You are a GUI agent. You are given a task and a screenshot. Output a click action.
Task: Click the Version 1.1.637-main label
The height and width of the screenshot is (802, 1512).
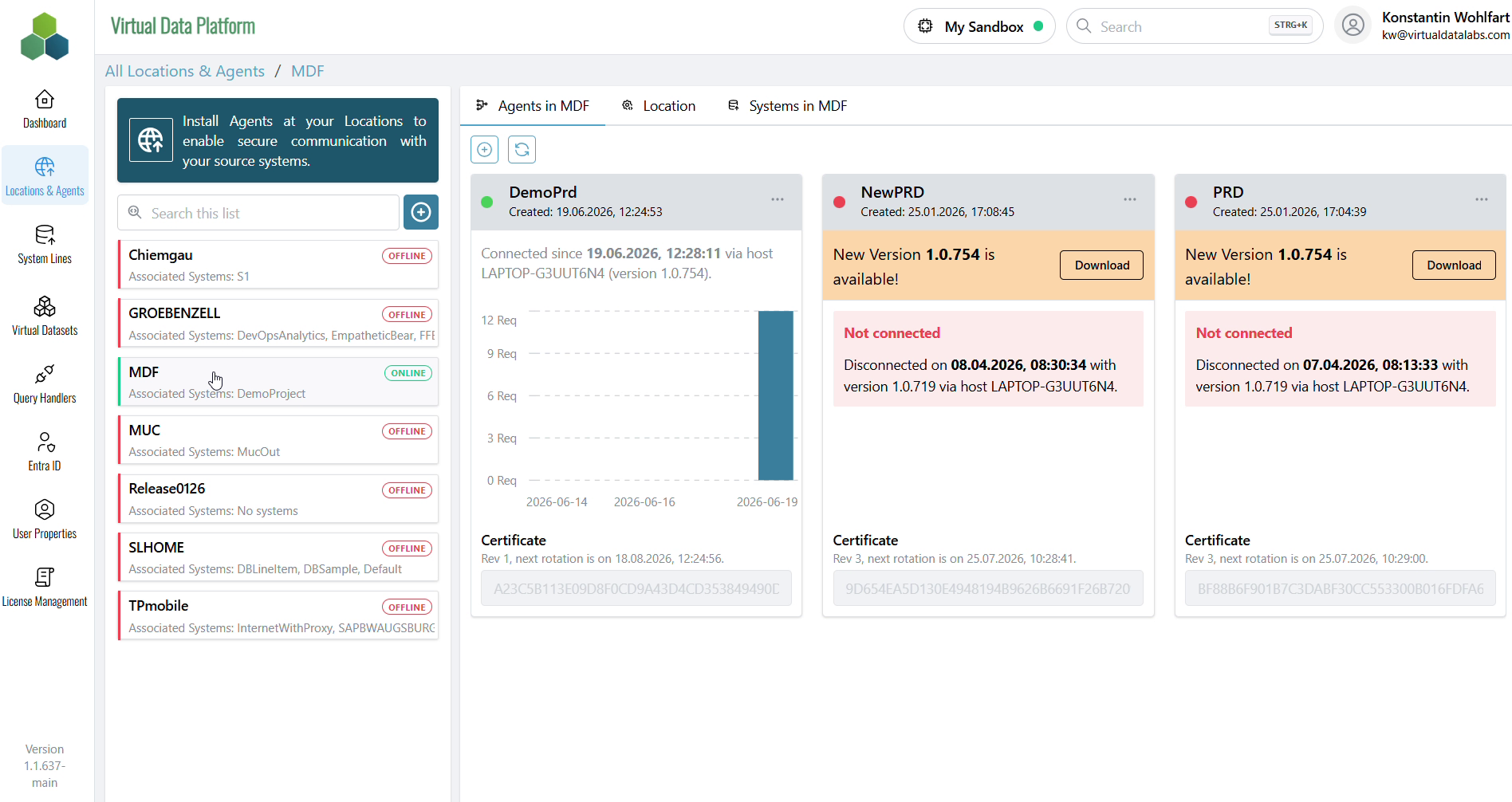coord(45,766)
